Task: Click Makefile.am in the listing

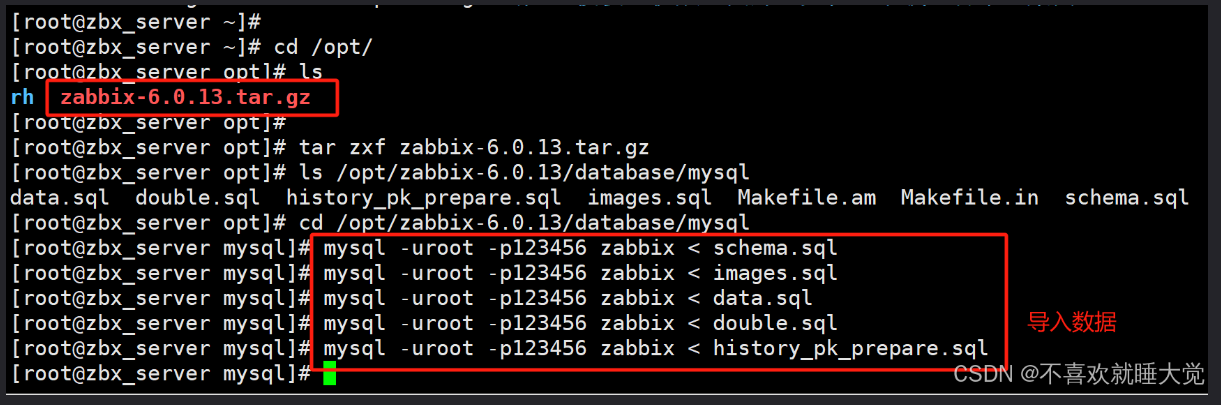Action: pos(807,198)
